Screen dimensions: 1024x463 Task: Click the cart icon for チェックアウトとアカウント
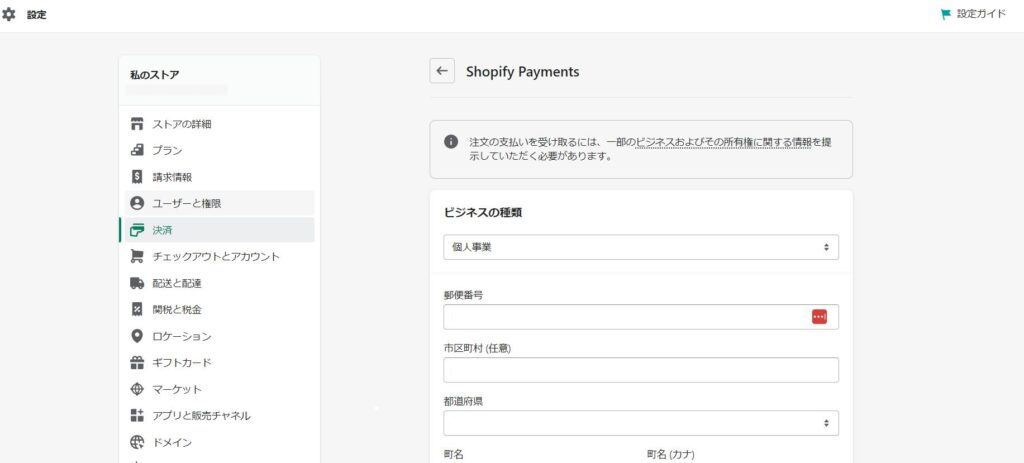(x=136, y=257)
